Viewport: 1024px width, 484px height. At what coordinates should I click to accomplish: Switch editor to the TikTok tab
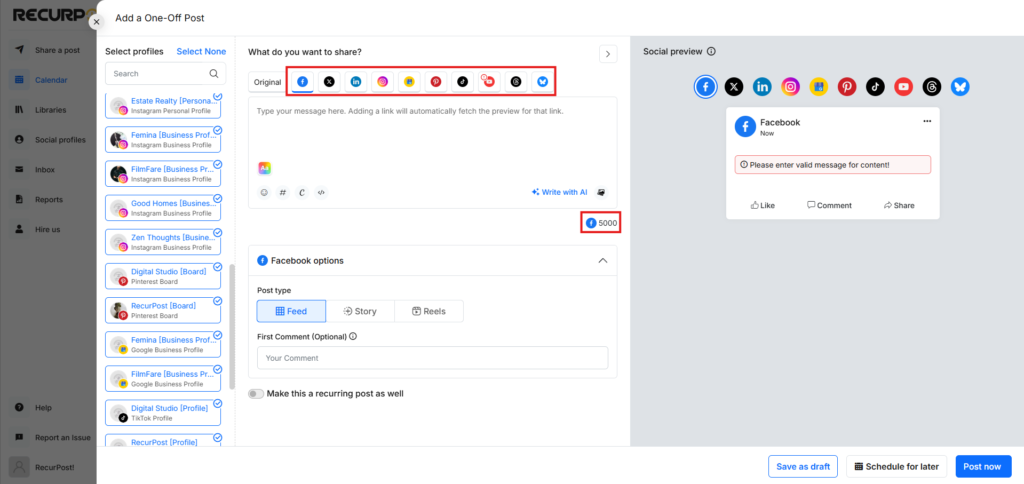click(462, 82)
